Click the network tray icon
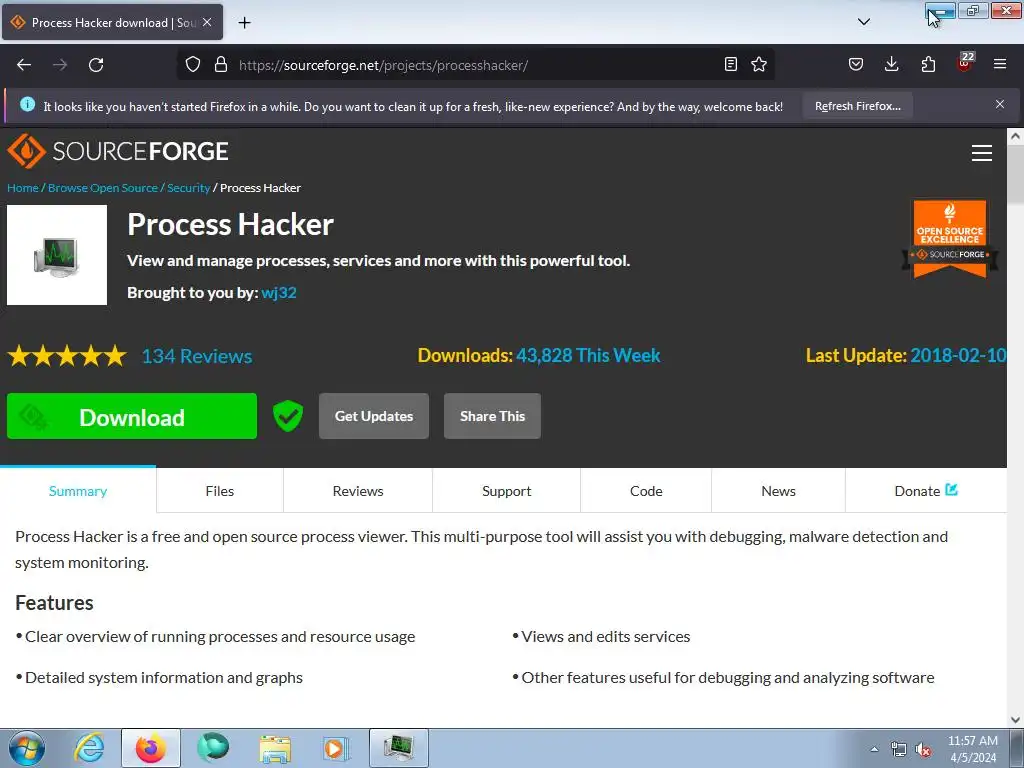The width and height of the screenshot is (1024, 768). point(899,749)
